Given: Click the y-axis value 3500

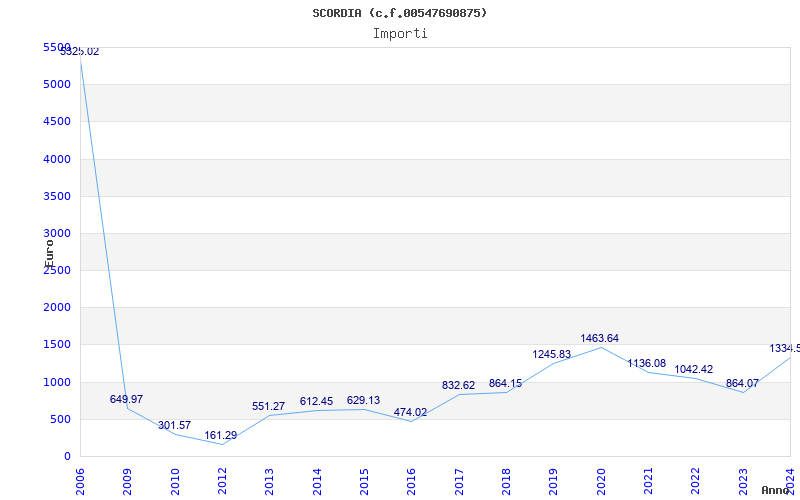Looking at the screenshot, I should pos(57,196).
